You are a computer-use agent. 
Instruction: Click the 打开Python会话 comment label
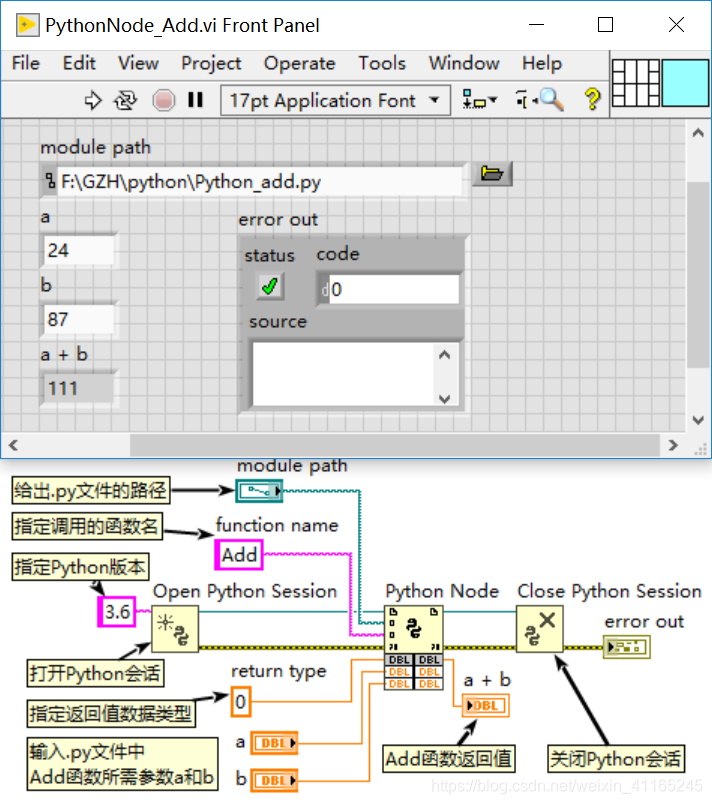tap(95, 673)
